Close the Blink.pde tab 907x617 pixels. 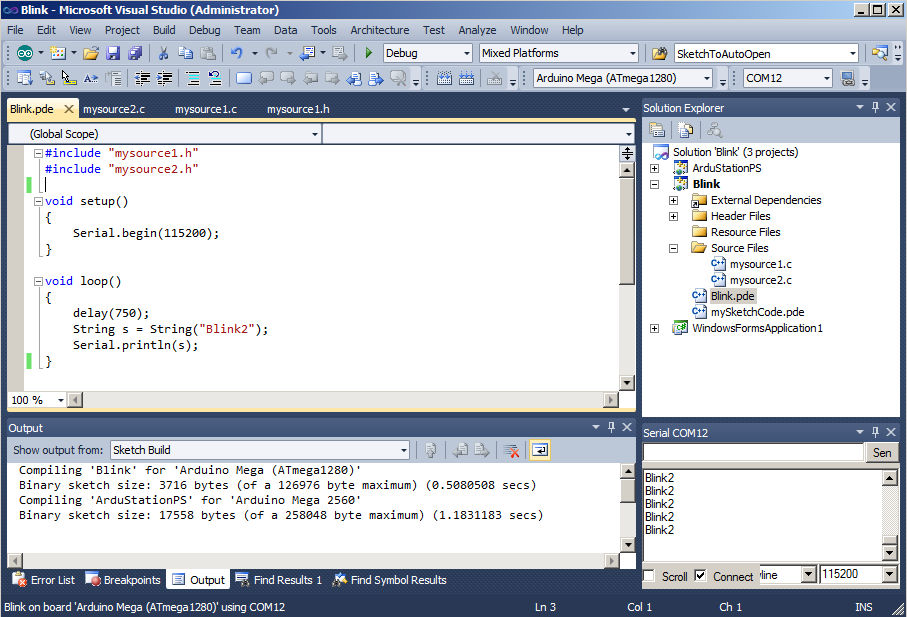click(68, 109)
